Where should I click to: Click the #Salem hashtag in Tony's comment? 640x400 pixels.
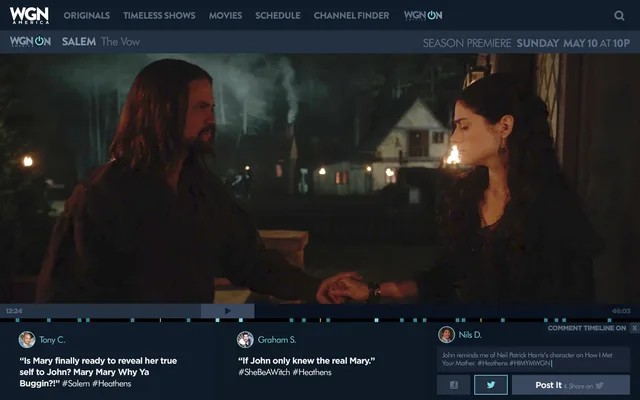(x=76, y=384)
